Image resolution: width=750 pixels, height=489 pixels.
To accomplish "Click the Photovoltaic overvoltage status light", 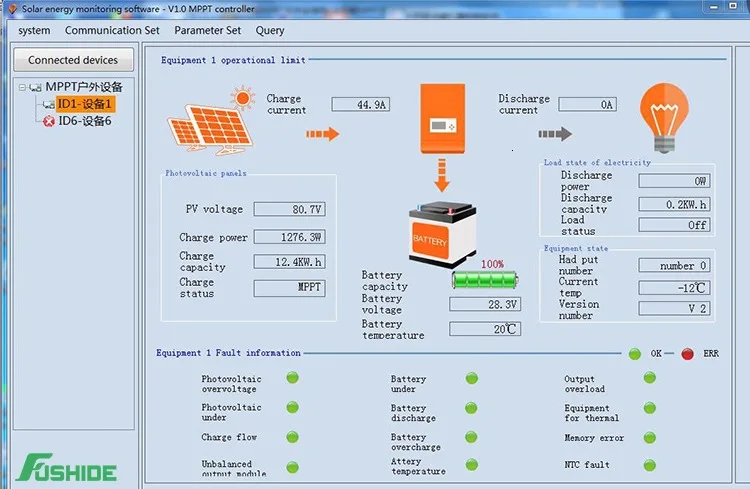I will [292, 378].
